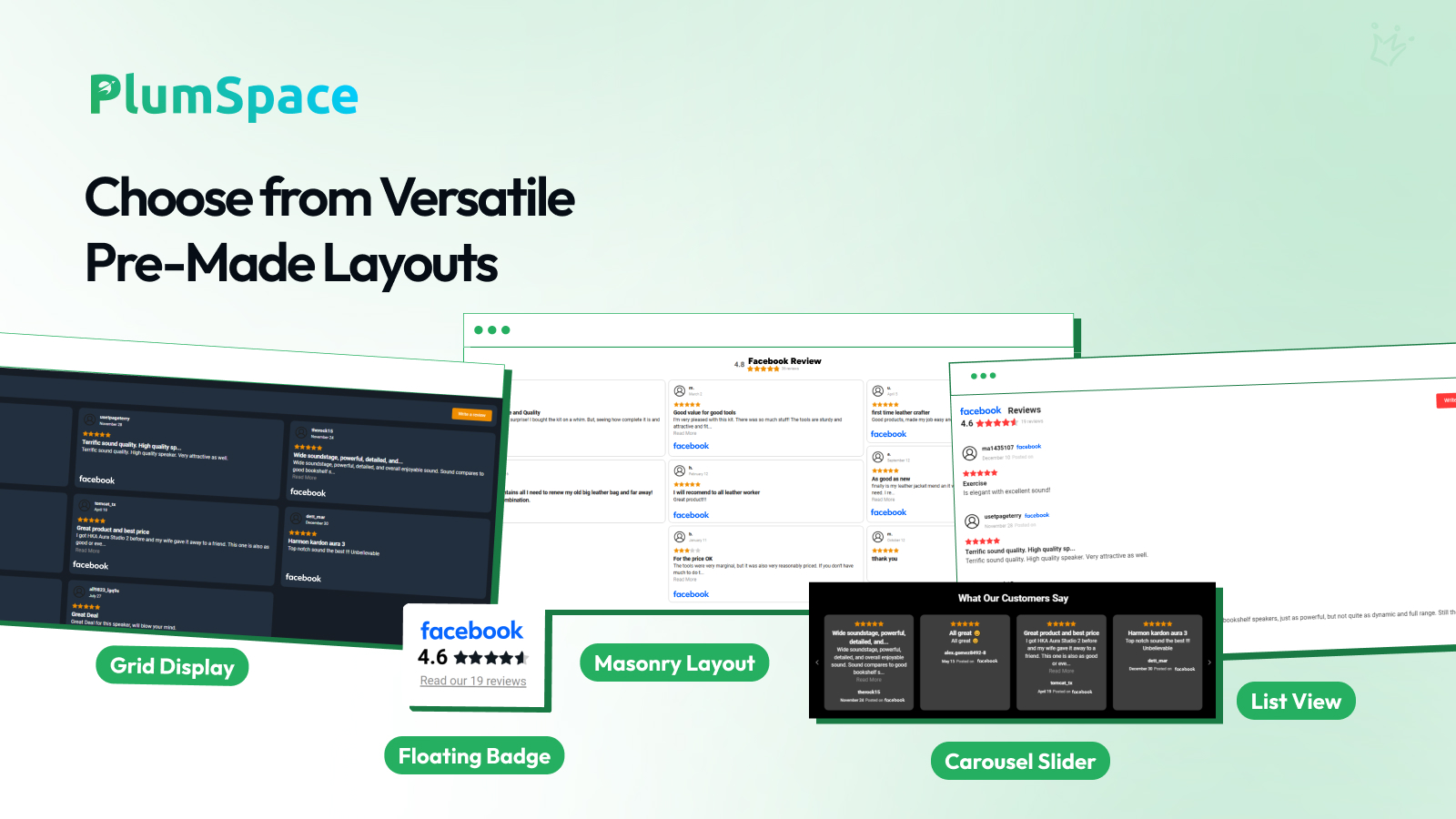Click 'What Our Customers Say' carousel heading

click(x=1013, y=598)
